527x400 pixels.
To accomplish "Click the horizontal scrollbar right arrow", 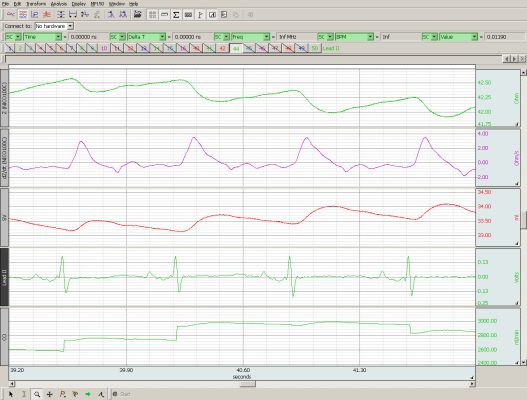I will click(472, 384).
